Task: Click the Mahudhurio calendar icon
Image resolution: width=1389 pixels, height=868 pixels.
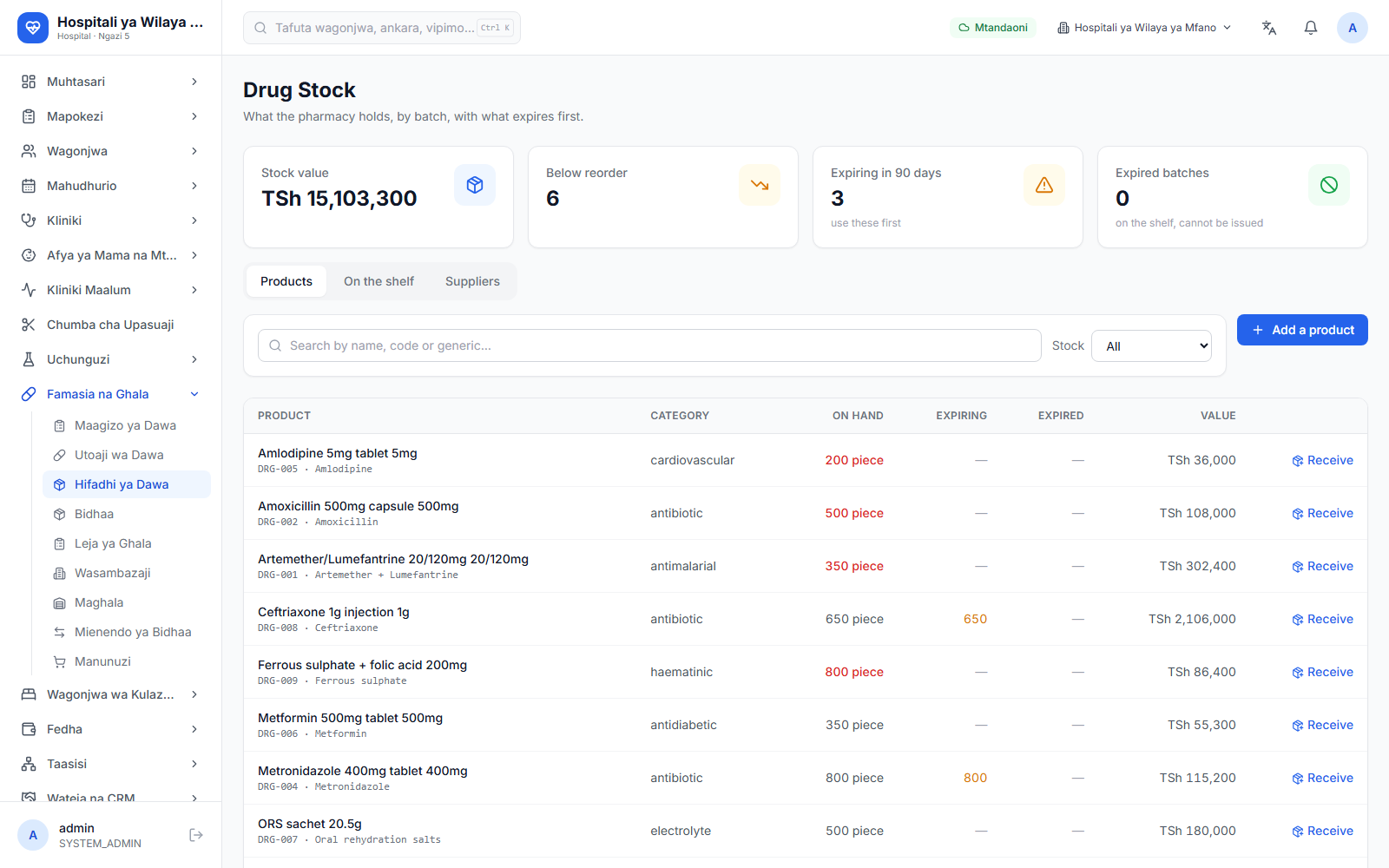Action: click(29, 186)
